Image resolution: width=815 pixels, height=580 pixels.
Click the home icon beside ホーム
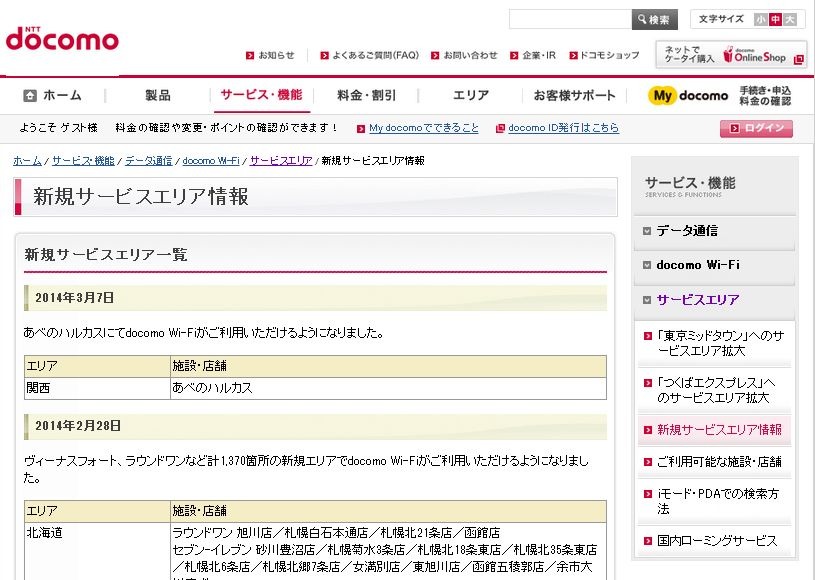coord(30,95)
